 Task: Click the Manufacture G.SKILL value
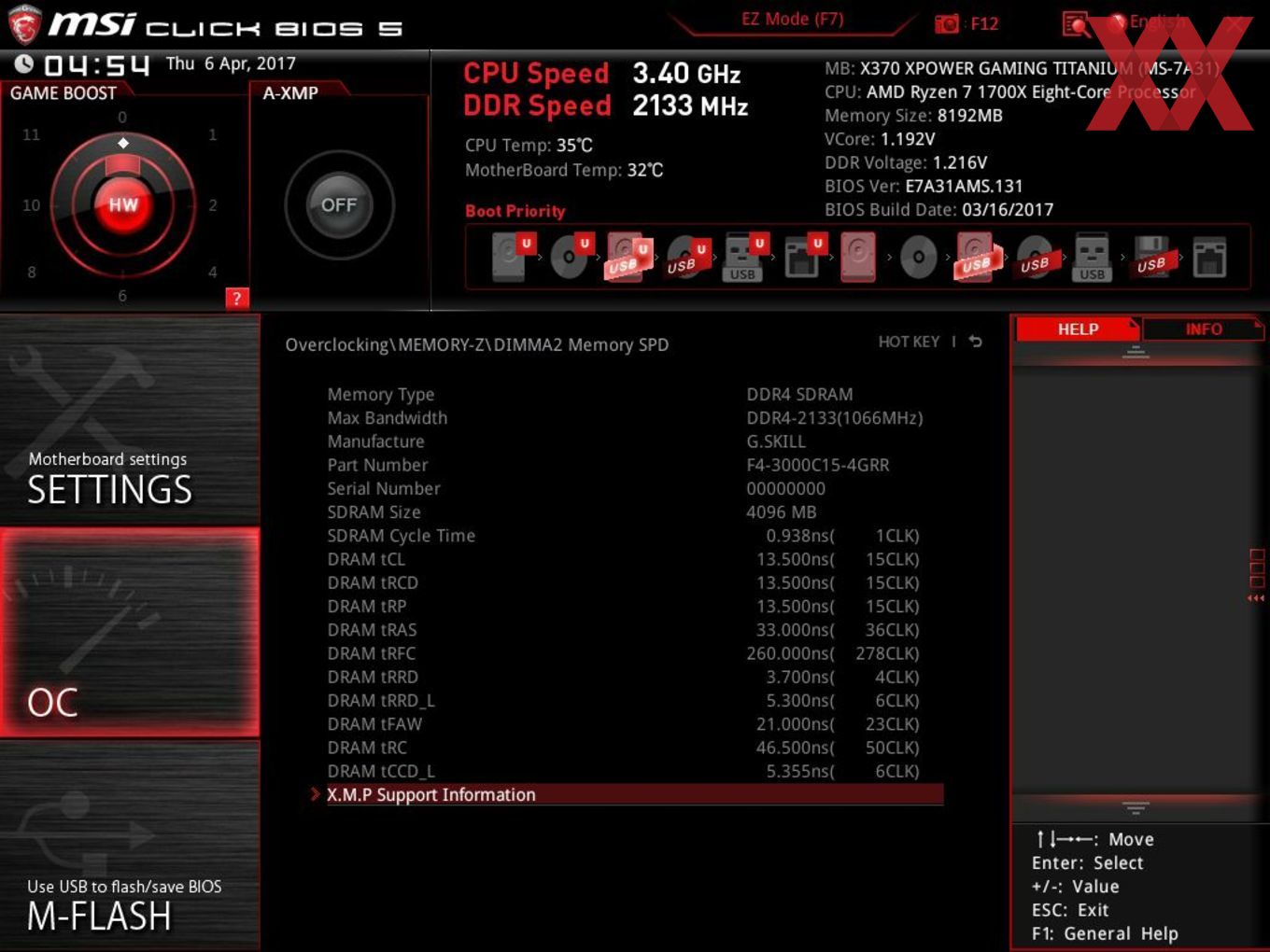(775, 441)
